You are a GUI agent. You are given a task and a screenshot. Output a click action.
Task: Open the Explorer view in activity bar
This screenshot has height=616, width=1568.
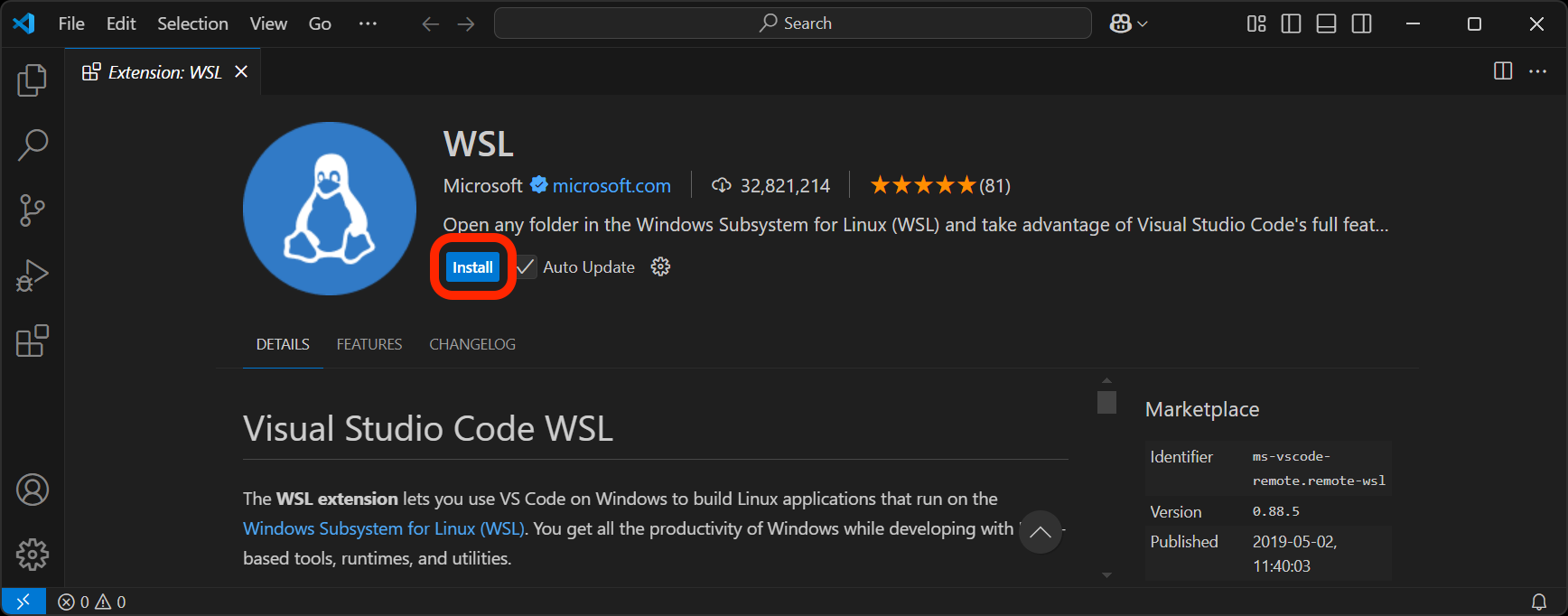point(33,80)
